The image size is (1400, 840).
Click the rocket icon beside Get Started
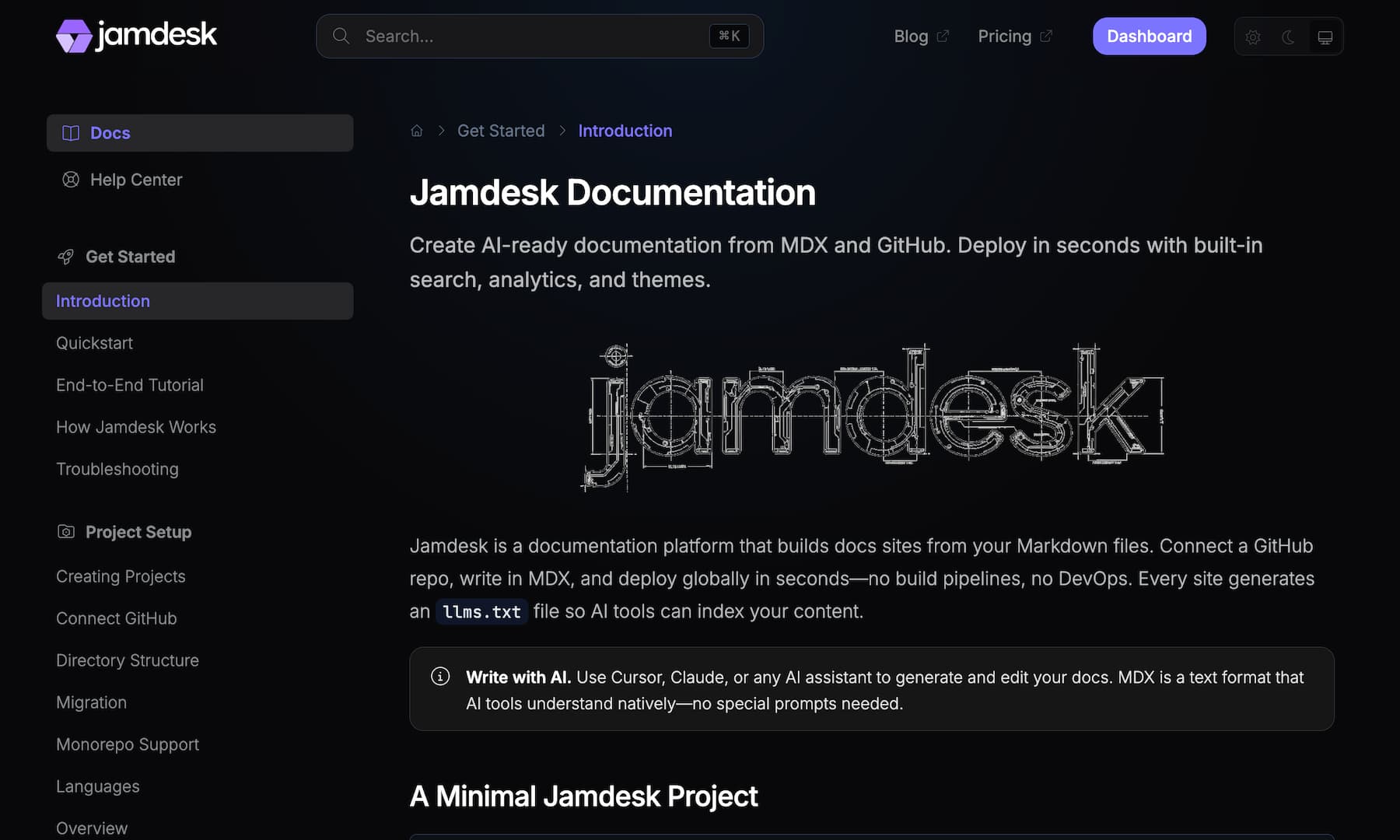click(65, 257)
